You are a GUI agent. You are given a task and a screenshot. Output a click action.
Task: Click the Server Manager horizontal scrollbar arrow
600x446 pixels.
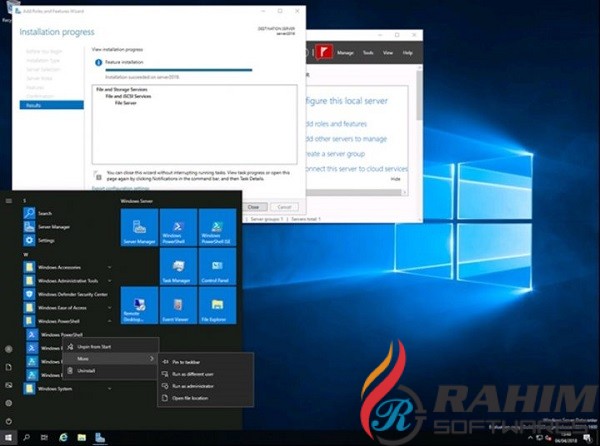pyautogui.click(x=404, y=192)
